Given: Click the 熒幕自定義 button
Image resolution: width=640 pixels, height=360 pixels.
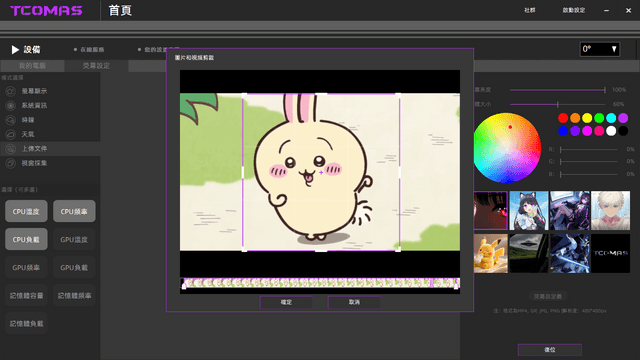Looking at the screenshot, I should tap(548, 296).
